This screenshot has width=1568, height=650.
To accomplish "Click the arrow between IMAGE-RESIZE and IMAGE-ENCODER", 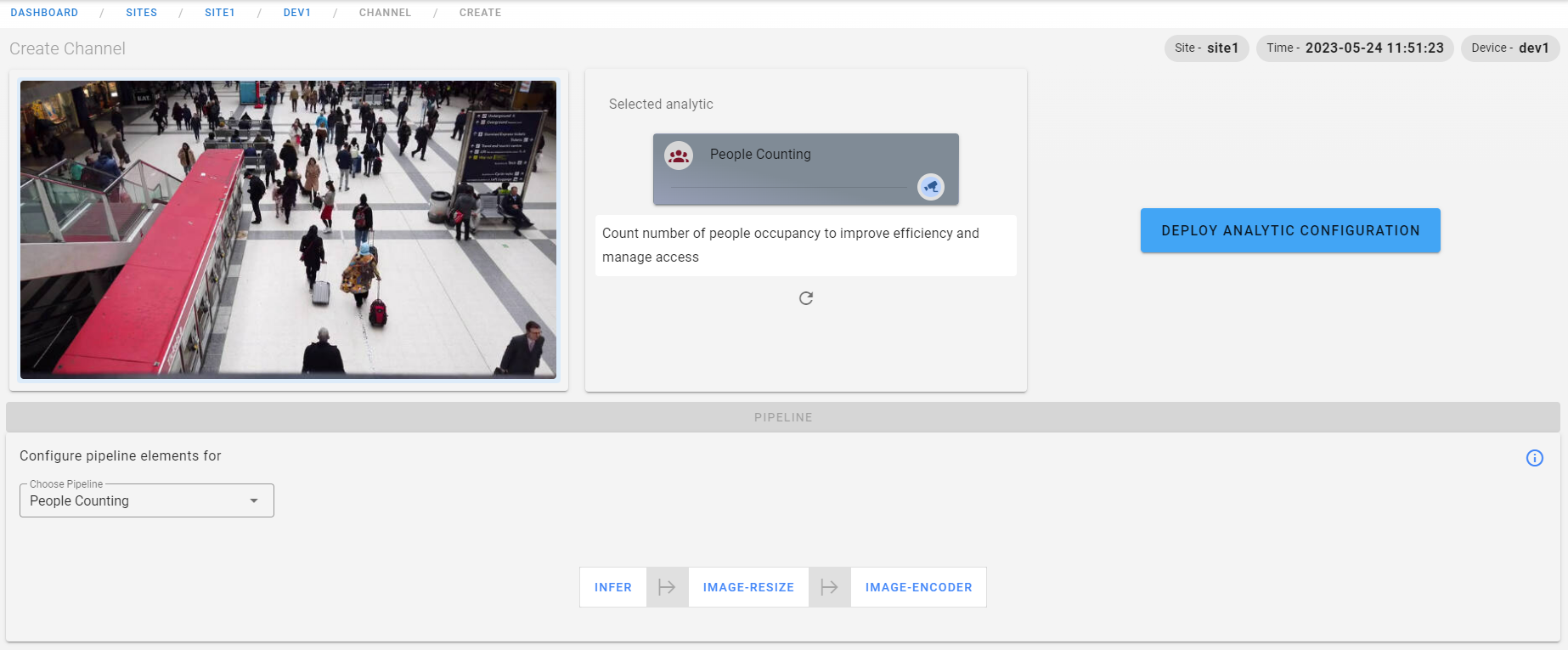I will pyautogui.click(x=829, y=587).
